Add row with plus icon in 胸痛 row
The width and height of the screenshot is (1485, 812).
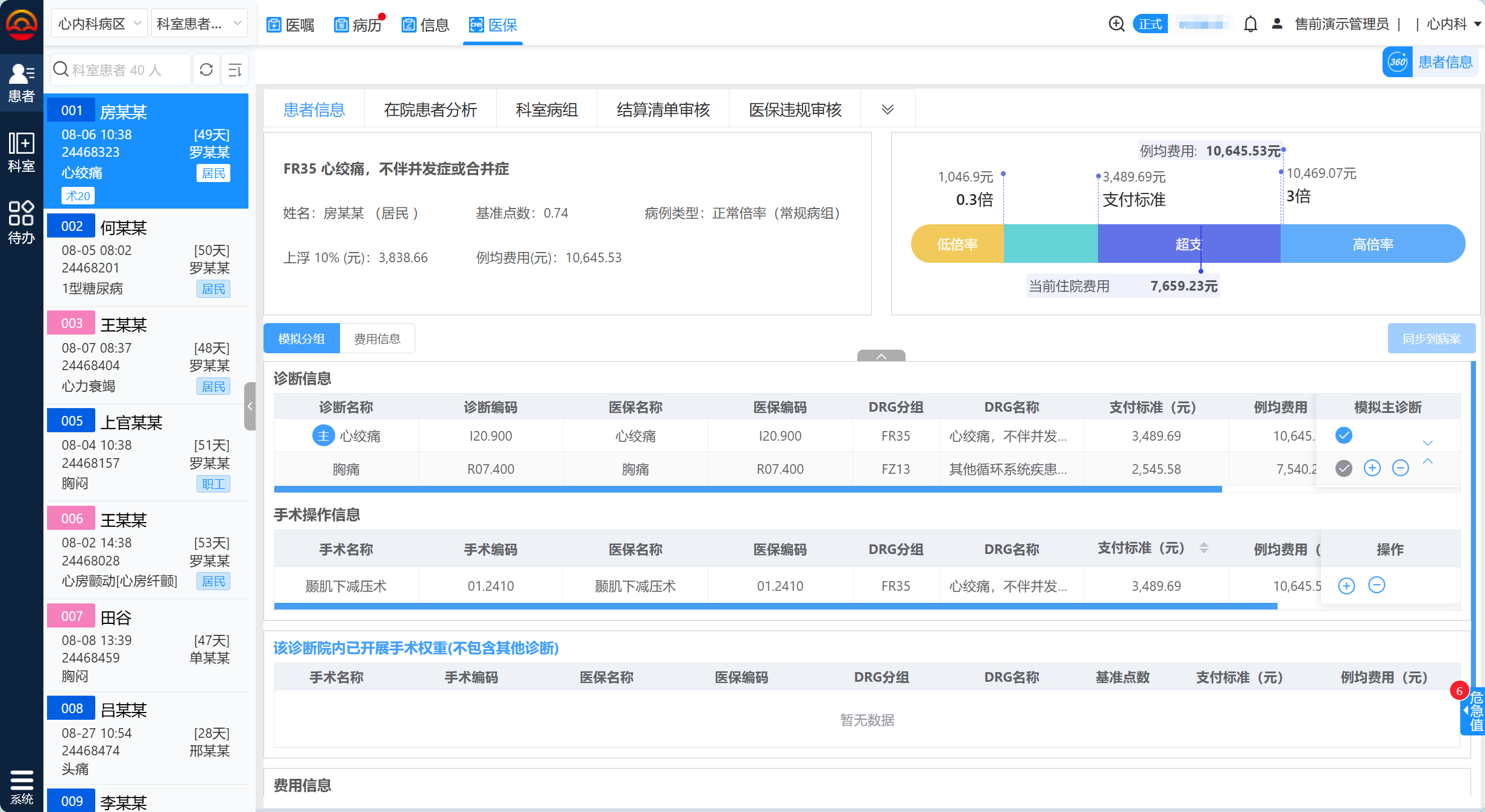[1372, 468]
